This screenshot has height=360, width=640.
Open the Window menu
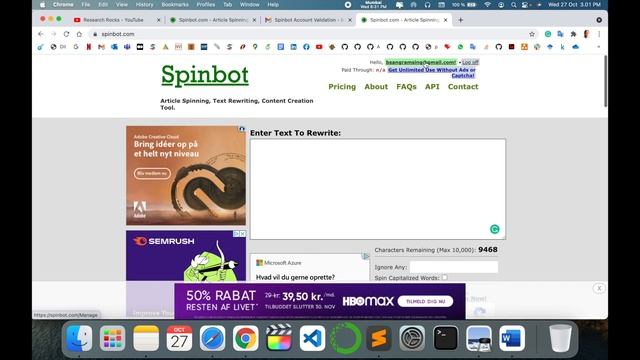click(249, 4)
